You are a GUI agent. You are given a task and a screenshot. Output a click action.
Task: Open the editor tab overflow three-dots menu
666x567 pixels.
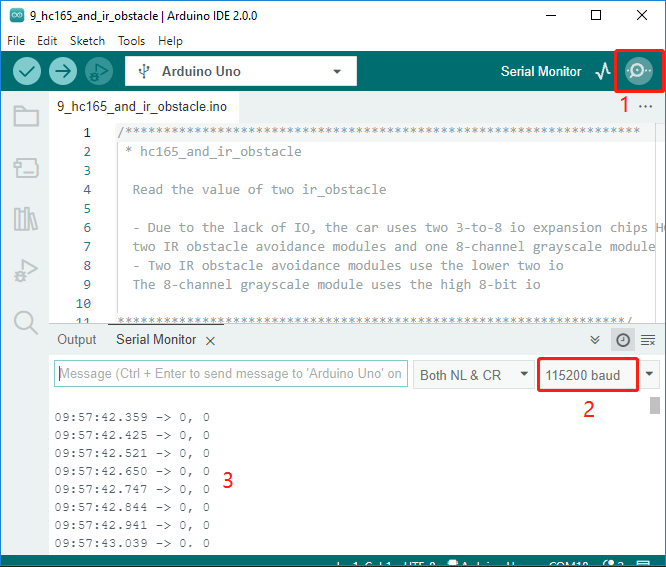tap(645, 107)
